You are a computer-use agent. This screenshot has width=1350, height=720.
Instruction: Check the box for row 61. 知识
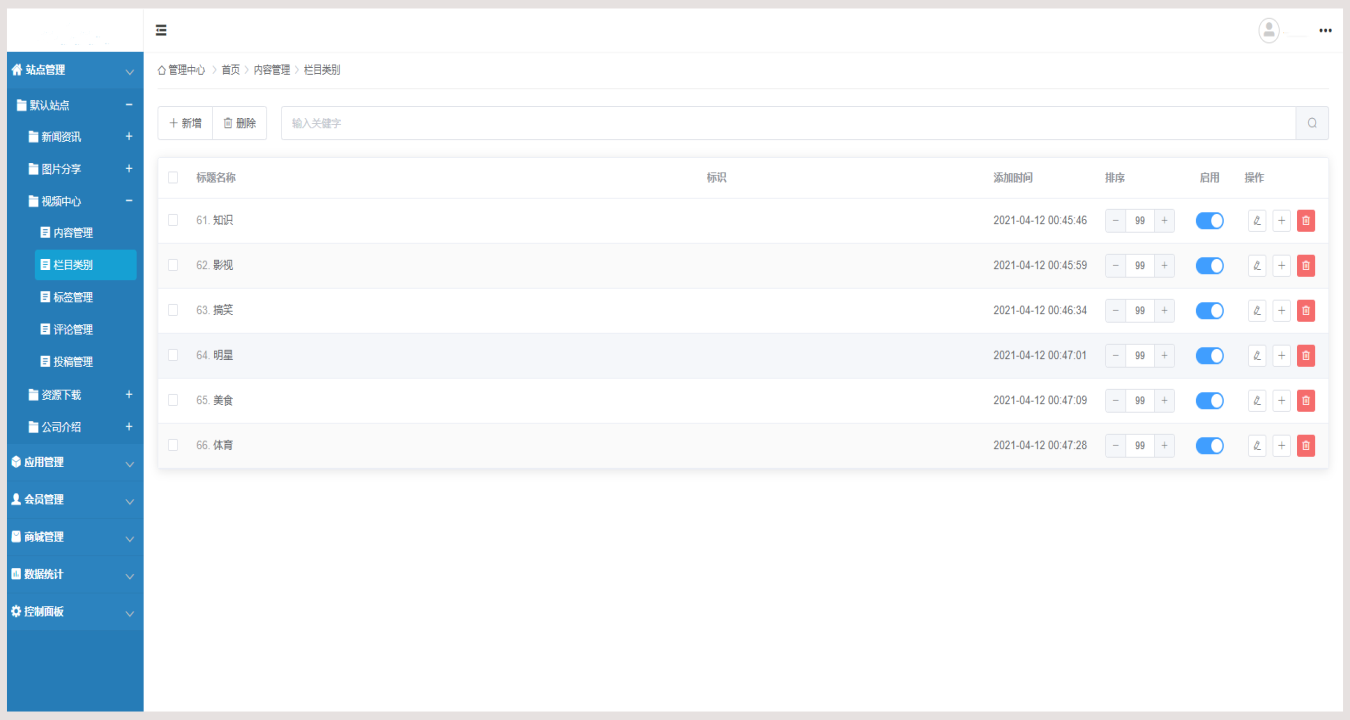point(173,220)
